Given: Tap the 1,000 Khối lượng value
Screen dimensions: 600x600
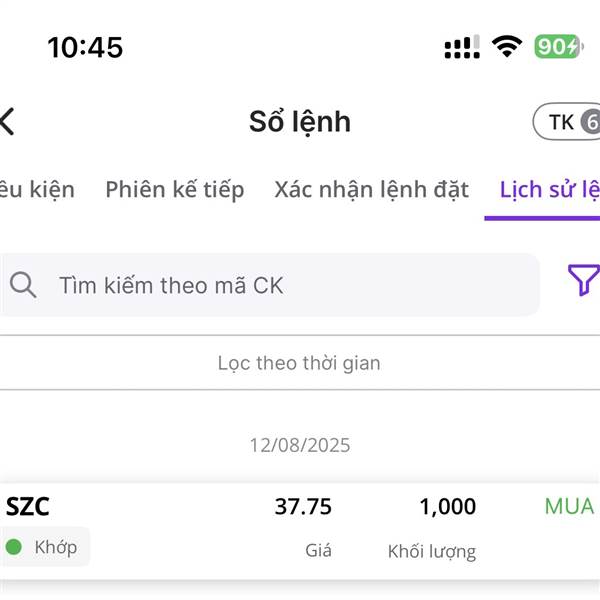Looking at the screenshot, I should tap(448, 507).
